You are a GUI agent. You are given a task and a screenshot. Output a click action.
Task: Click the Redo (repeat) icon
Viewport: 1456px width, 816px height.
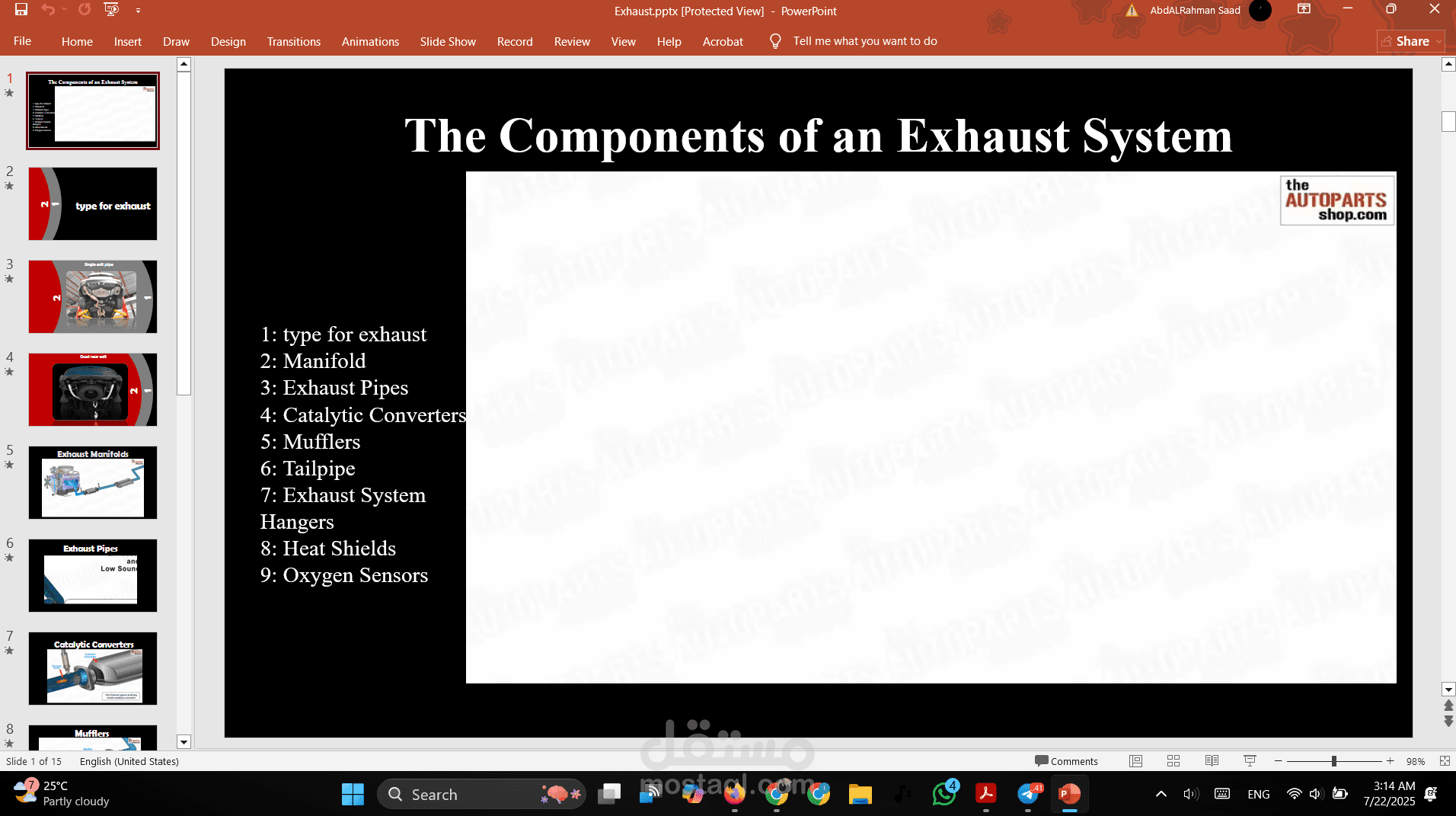click(85, 10)
